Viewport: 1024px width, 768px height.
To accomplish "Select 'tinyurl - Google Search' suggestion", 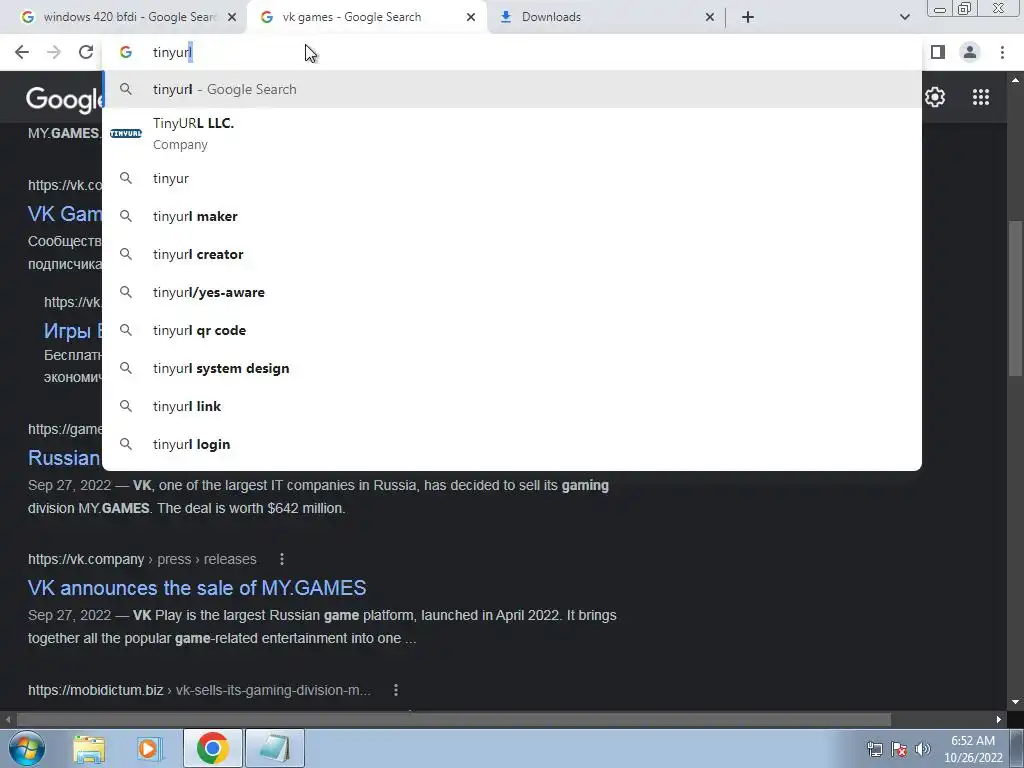I will [x=512, y=89].
